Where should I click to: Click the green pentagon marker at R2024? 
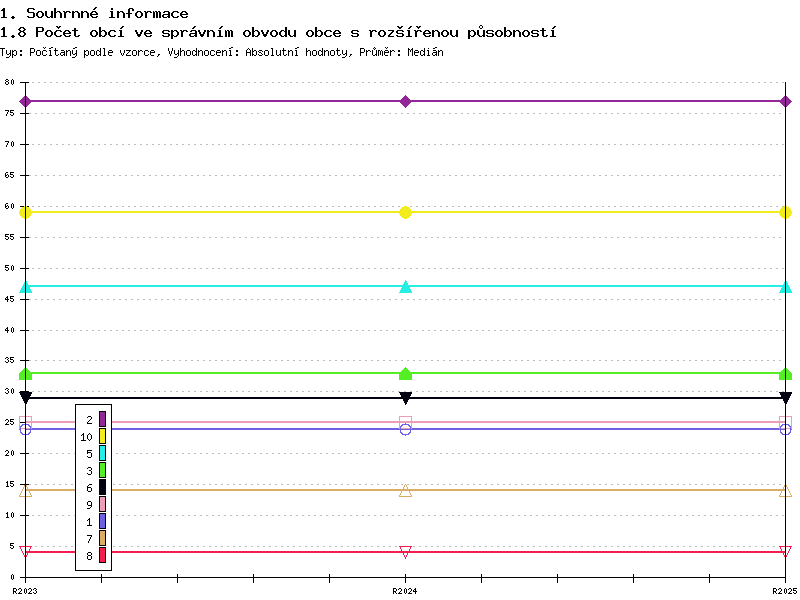pos(405,374)
